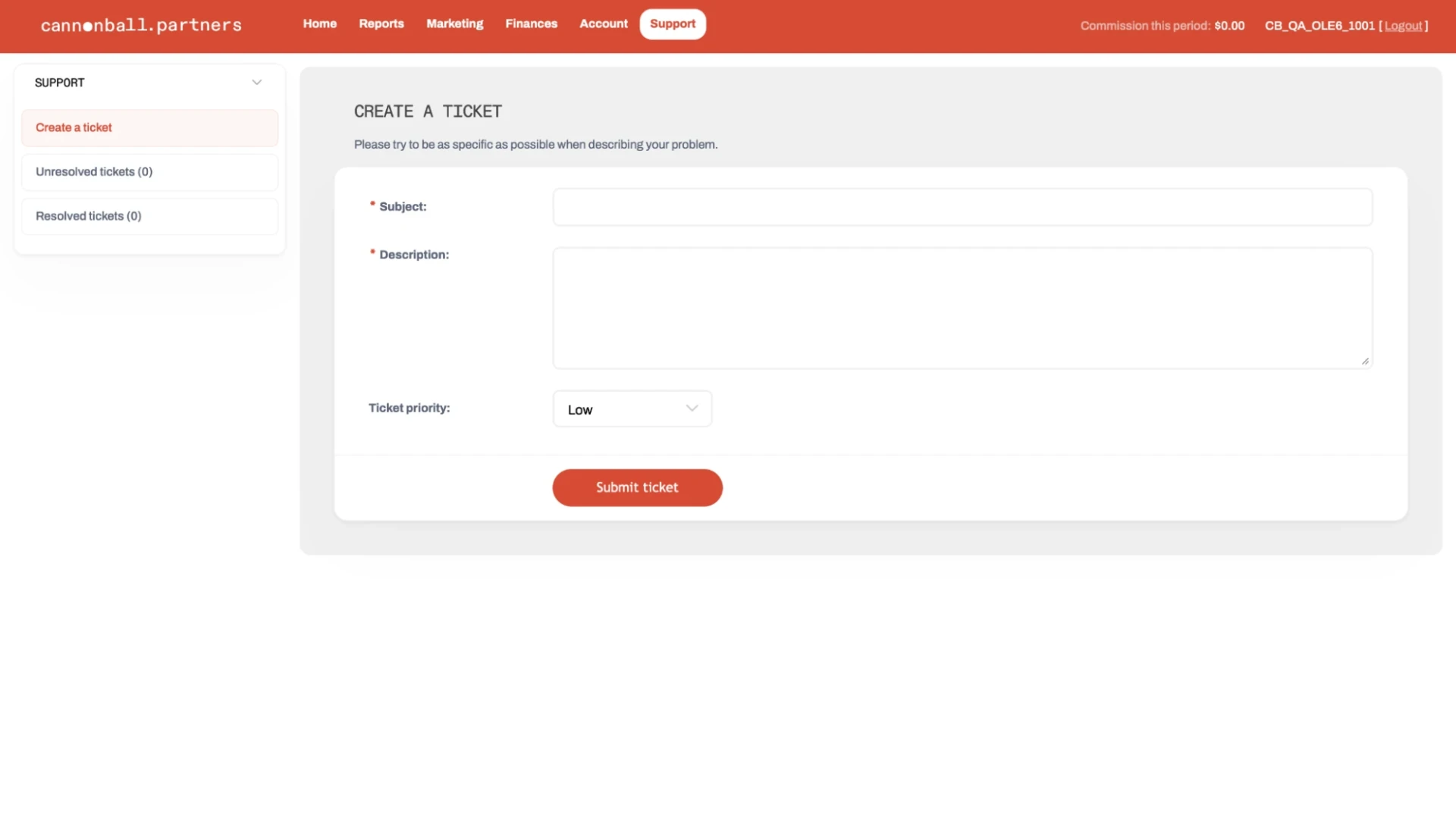Click the CREATE A TICKET heading

click(x=428, y=111)
